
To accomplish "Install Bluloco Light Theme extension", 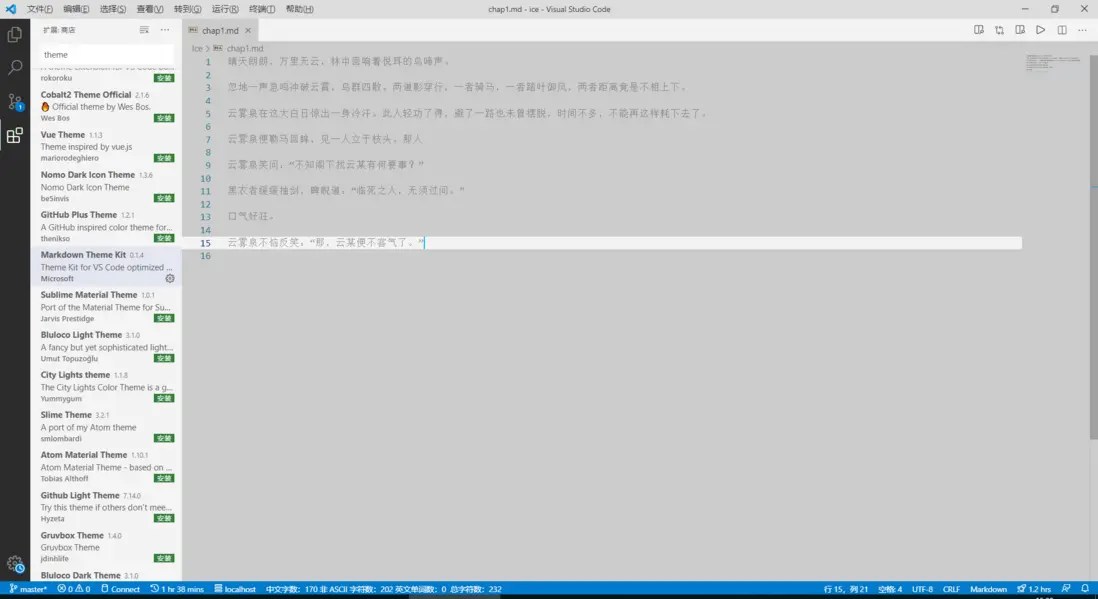I will (165, 358).
